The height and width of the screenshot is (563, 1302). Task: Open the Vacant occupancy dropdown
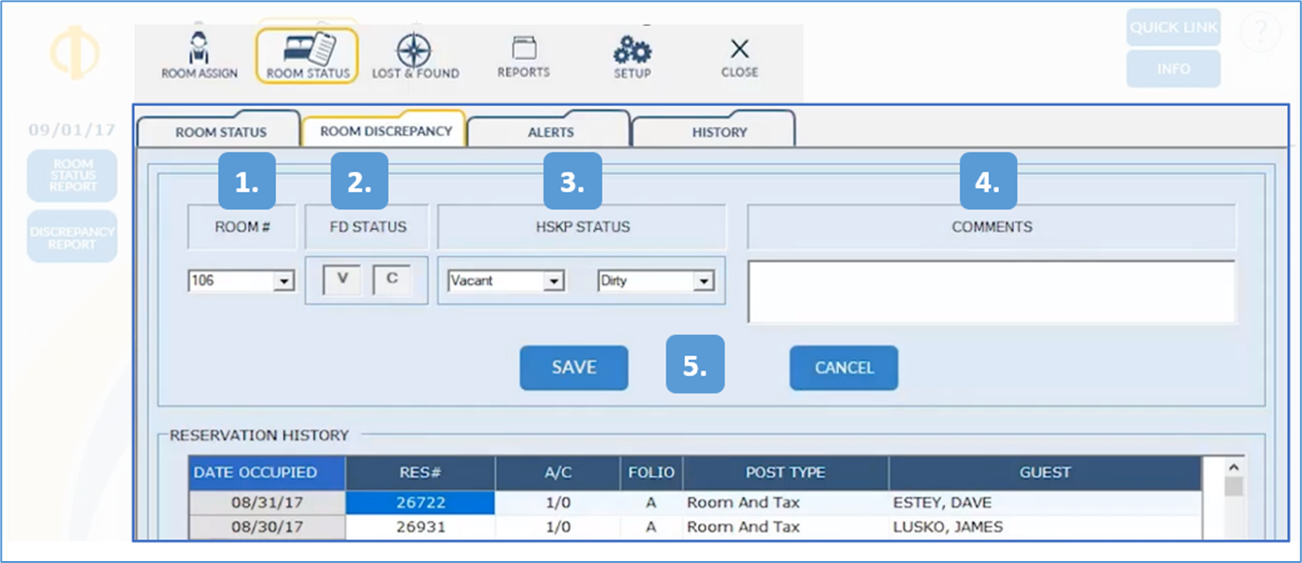[x=554, y=282]
